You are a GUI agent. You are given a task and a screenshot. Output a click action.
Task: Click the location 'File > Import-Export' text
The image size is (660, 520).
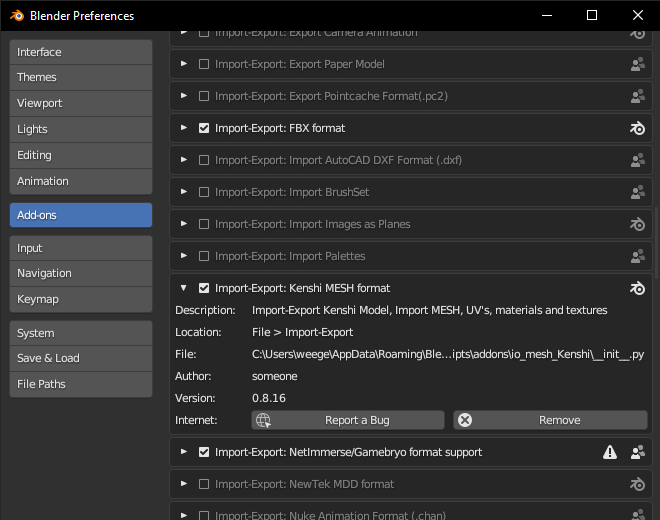(x=302, y=332)
